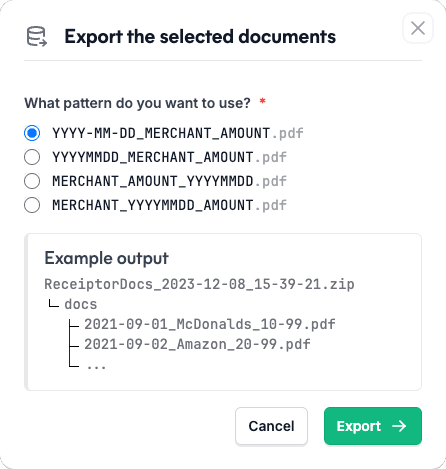Click the docs folder entry
Viewport: 446px width, 469px height.
coord(81,304)
